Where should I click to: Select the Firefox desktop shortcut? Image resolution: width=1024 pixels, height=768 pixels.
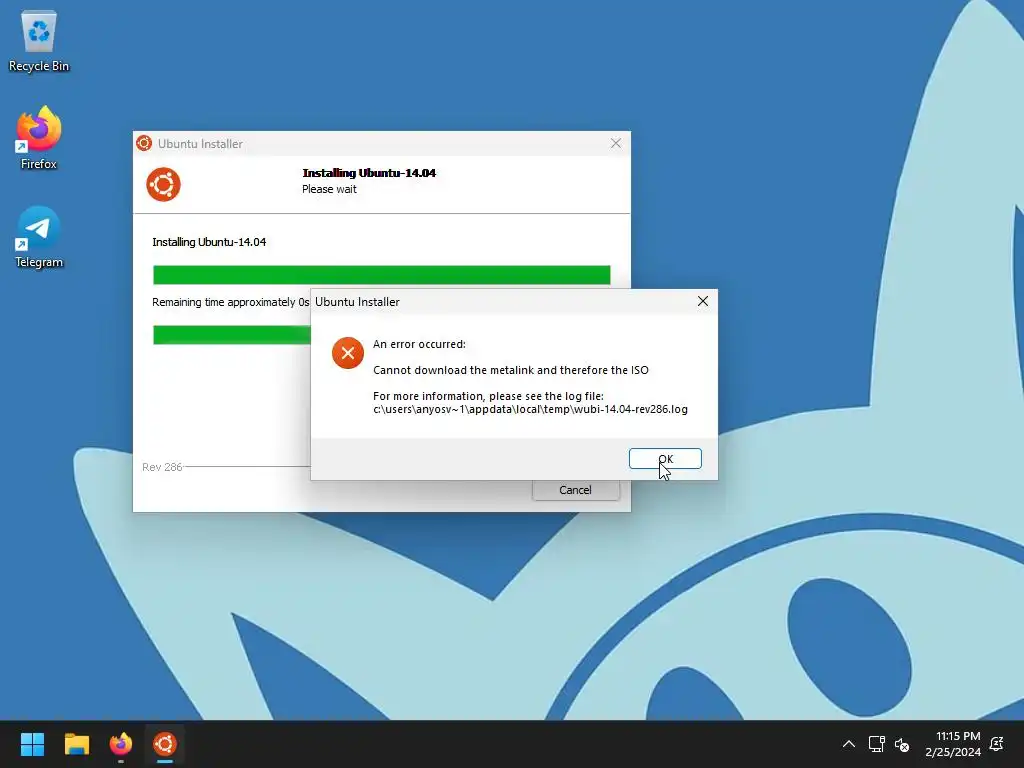(x=39, y=138)
